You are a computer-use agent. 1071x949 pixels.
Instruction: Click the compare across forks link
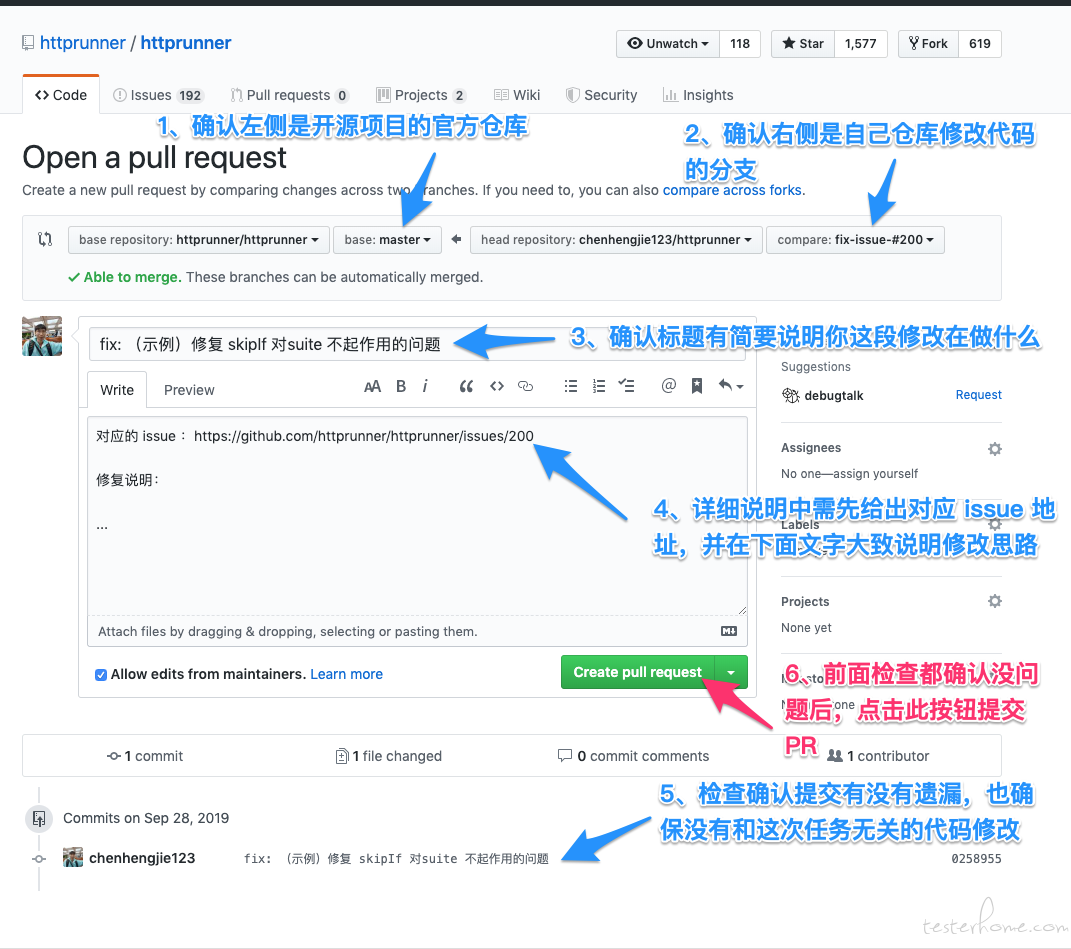pos(732,190)
